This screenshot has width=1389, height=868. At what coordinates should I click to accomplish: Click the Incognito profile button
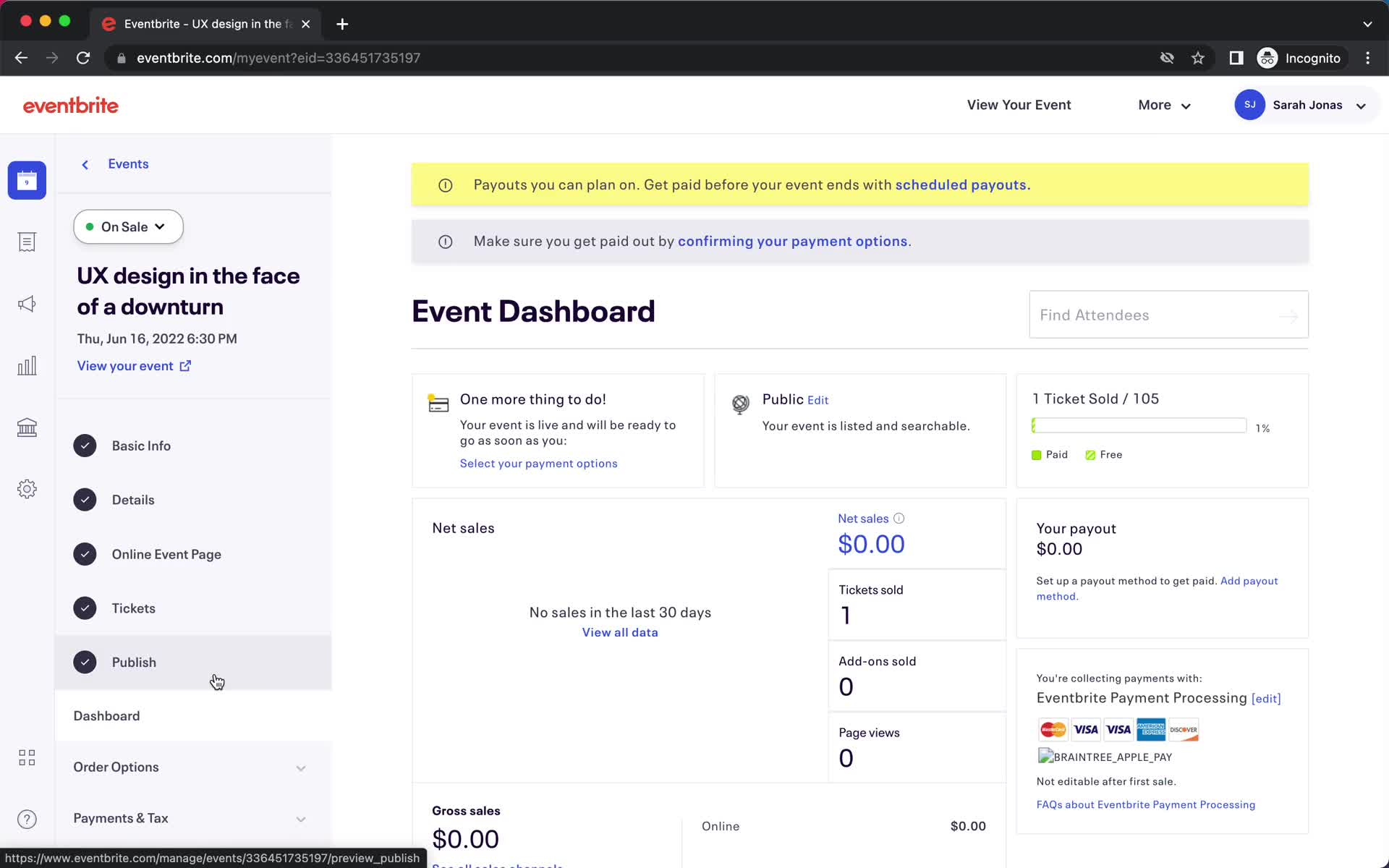(1300, 58)
